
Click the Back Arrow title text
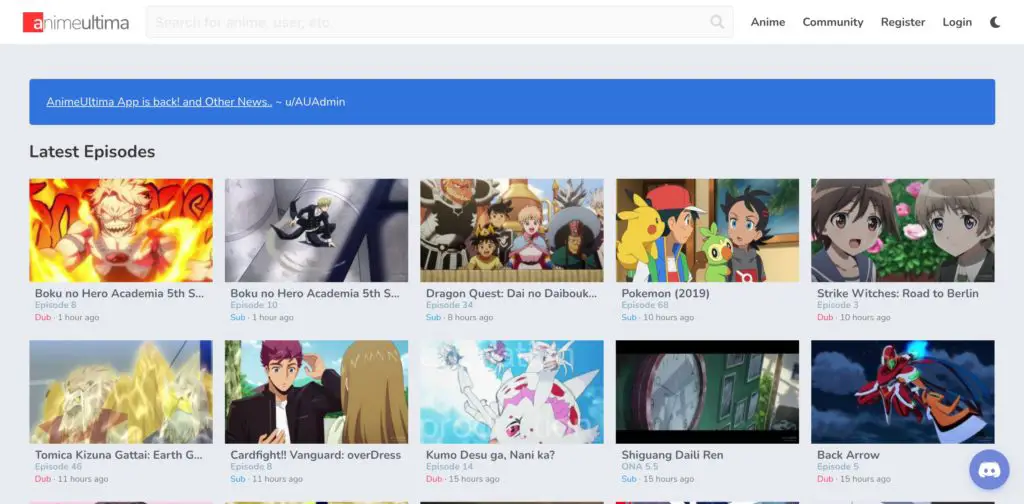(x=848, y=455)
